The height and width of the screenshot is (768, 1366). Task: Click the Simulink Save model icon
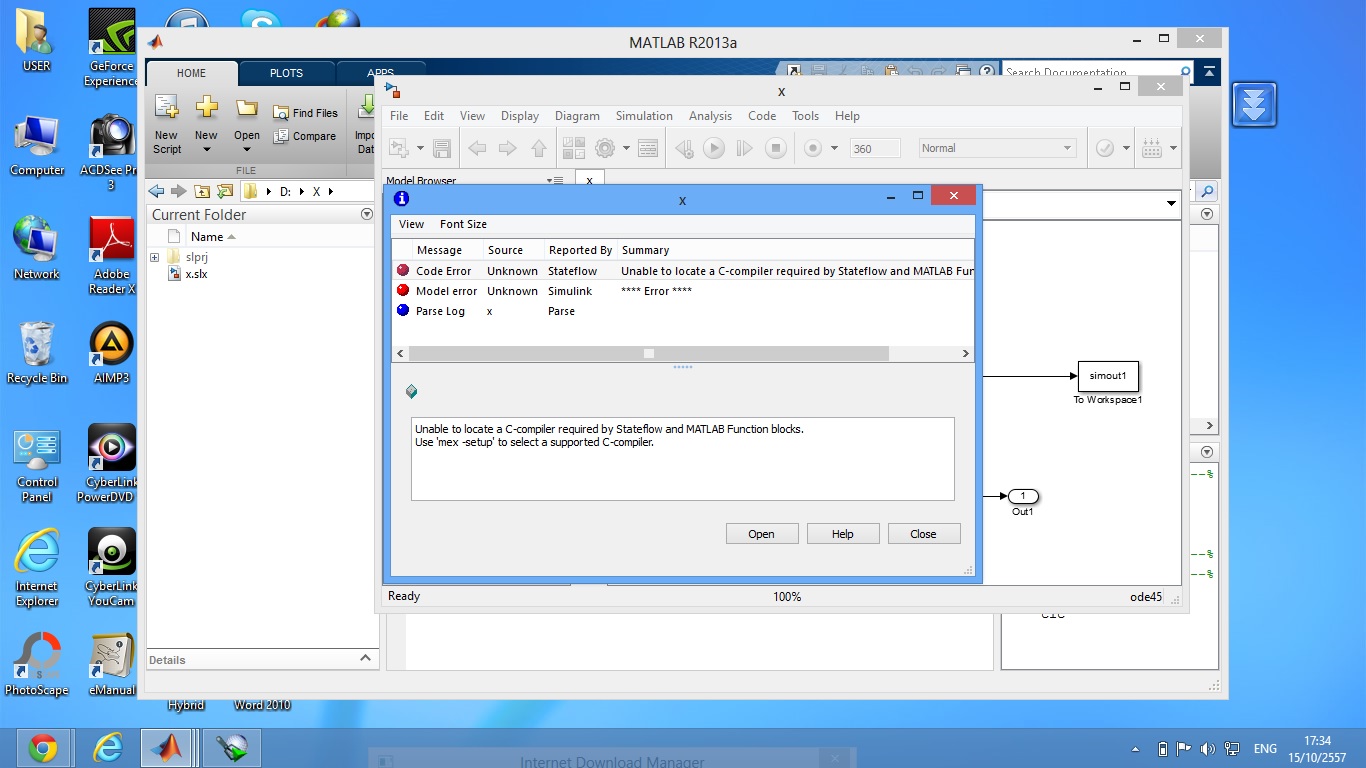442,148
